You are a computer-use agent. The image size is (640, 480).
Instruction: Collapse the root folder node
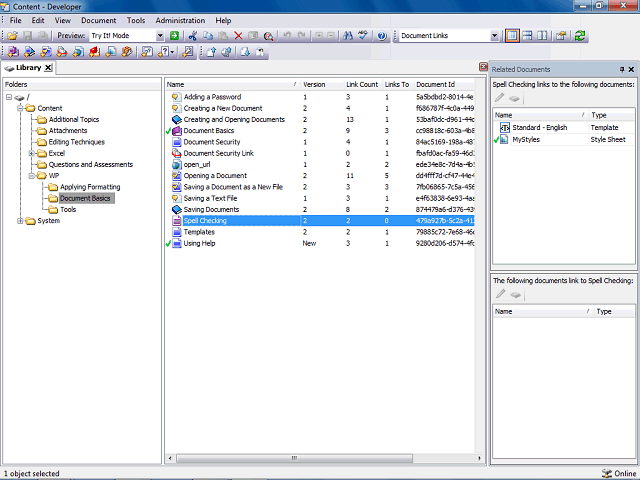tap(9, 97)
